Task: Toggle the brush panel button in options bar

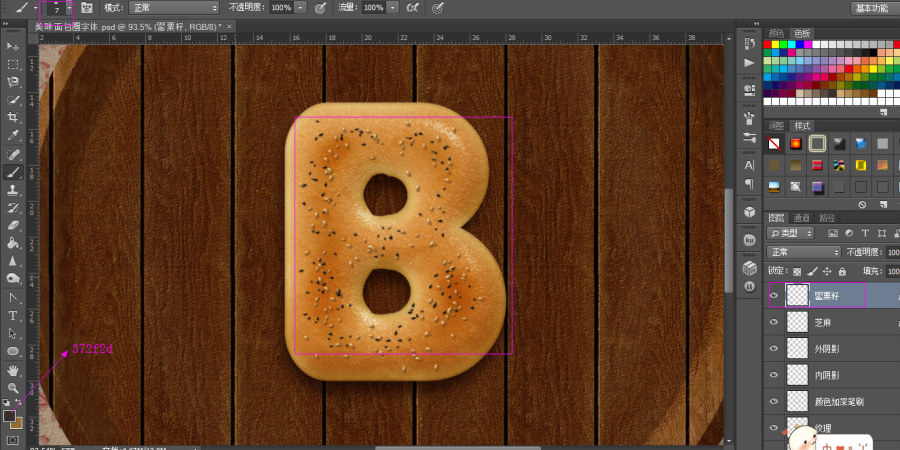Action: tap(87, 7)
